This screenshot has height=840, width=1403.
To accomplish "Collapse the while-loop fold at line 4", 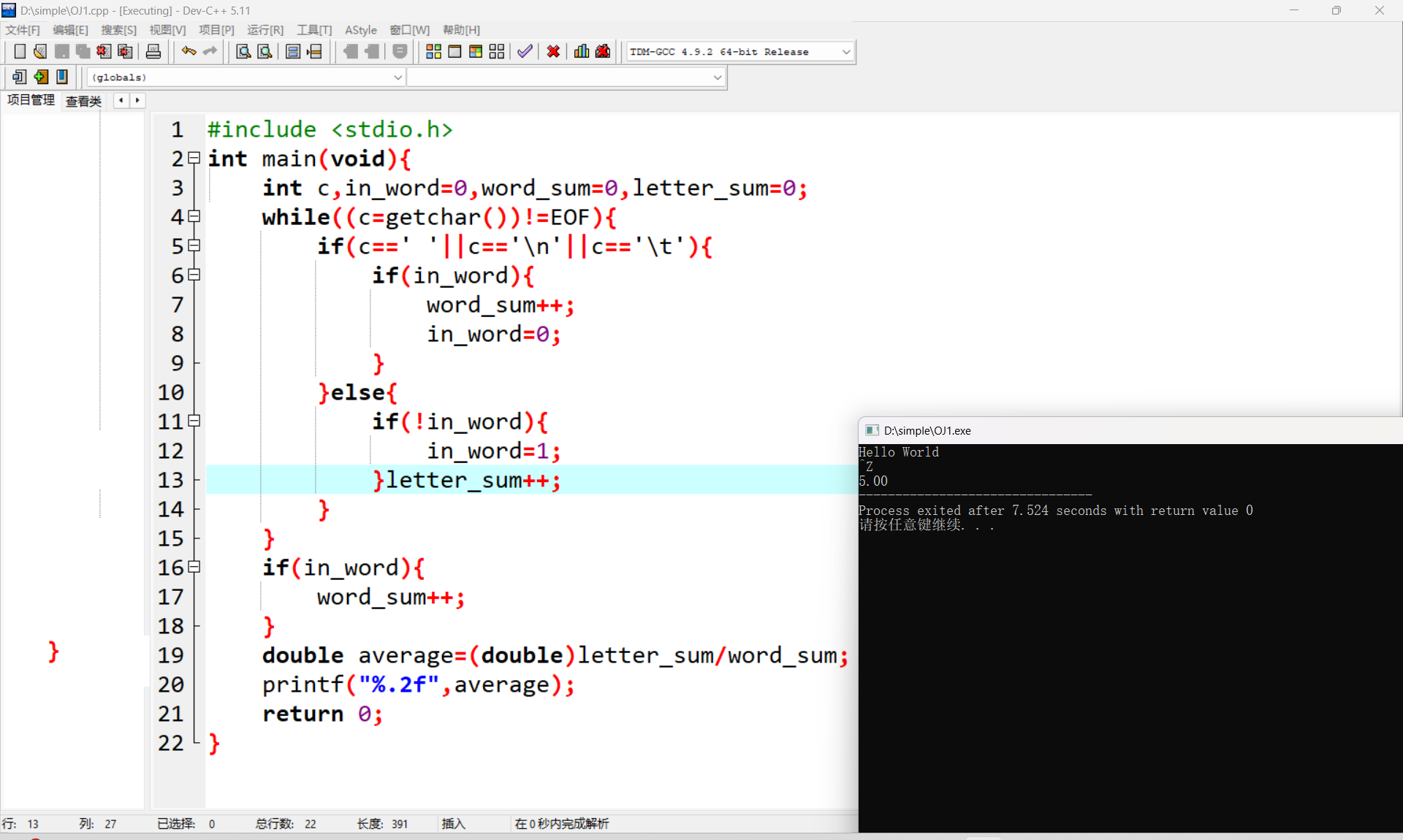I will pyautogui.click(x=194, y=216).
